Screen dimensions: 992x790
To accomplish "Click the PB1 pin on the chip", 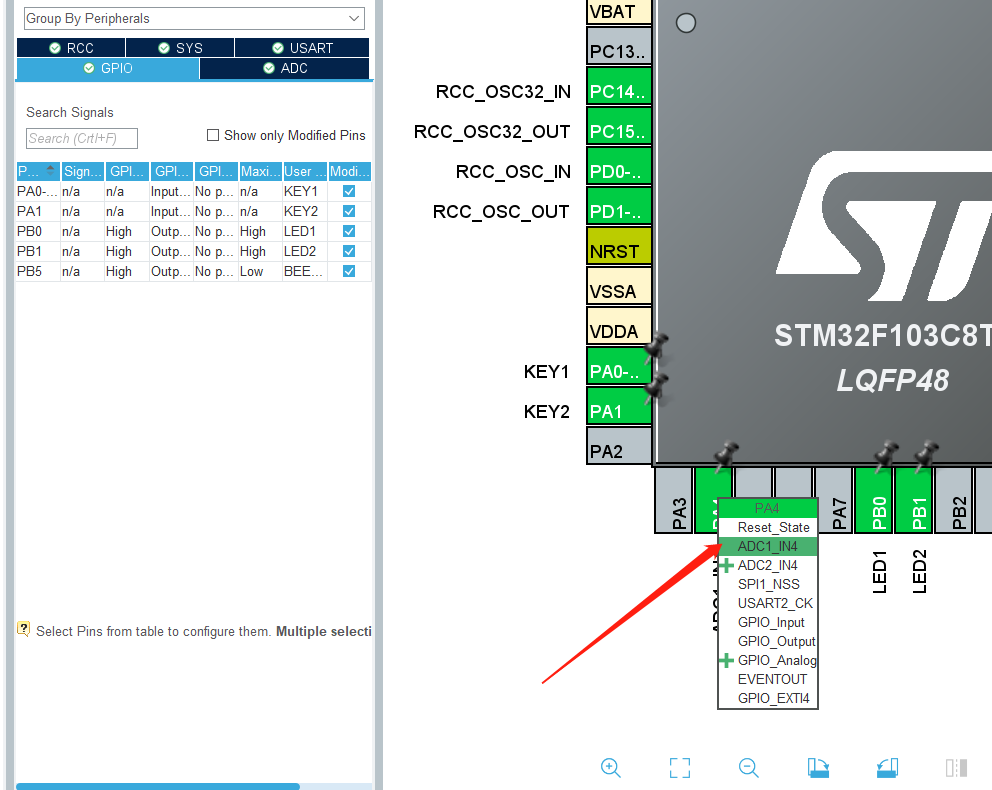I will (x=914, y=500).
